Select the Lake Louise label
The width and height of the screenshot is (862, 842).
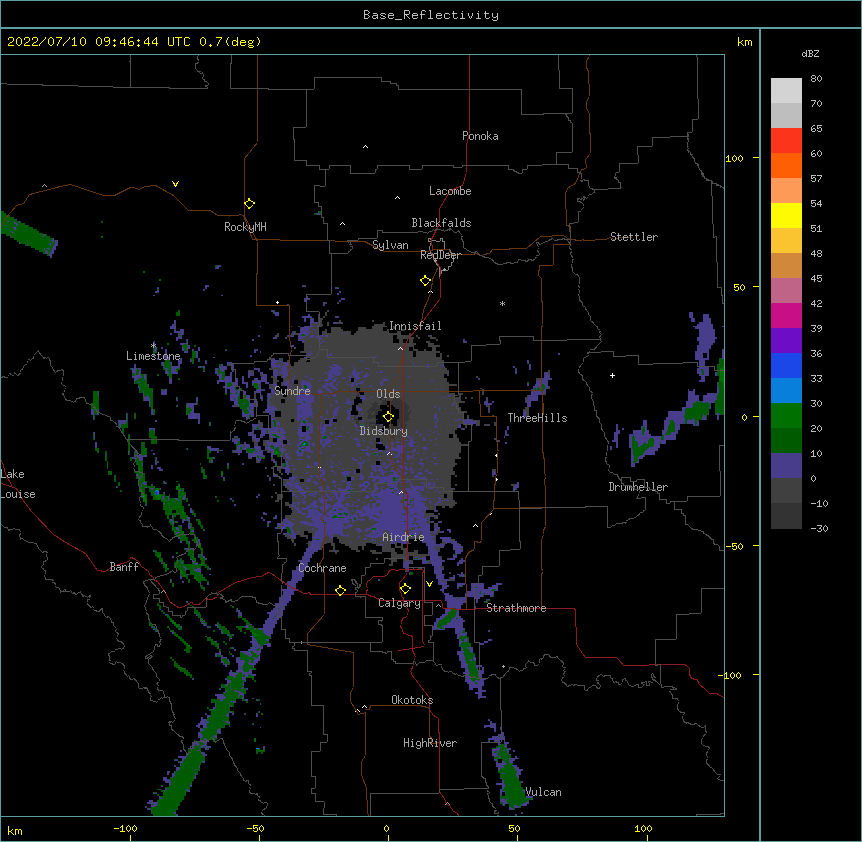(18, 484)
